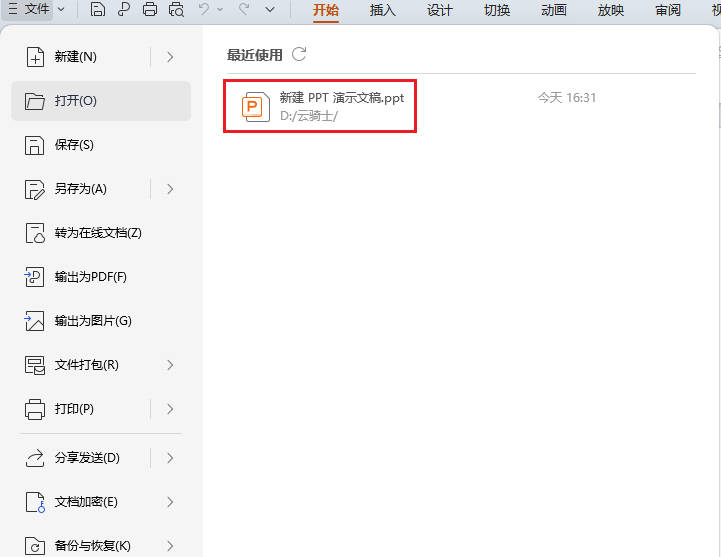Refresh the 最近使用 recent files list
This screenshot has width=721, height=557.
pyautogui.click(x=299, y=54)
